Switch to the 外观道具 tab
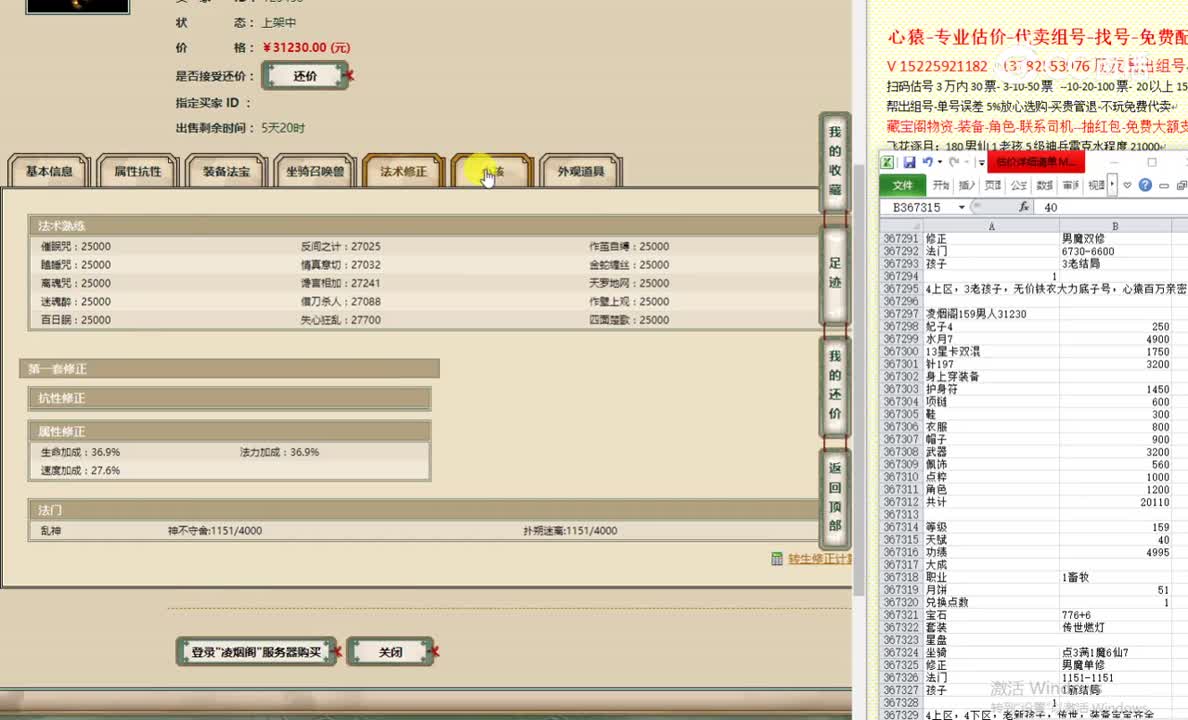 tap(579, 171)
